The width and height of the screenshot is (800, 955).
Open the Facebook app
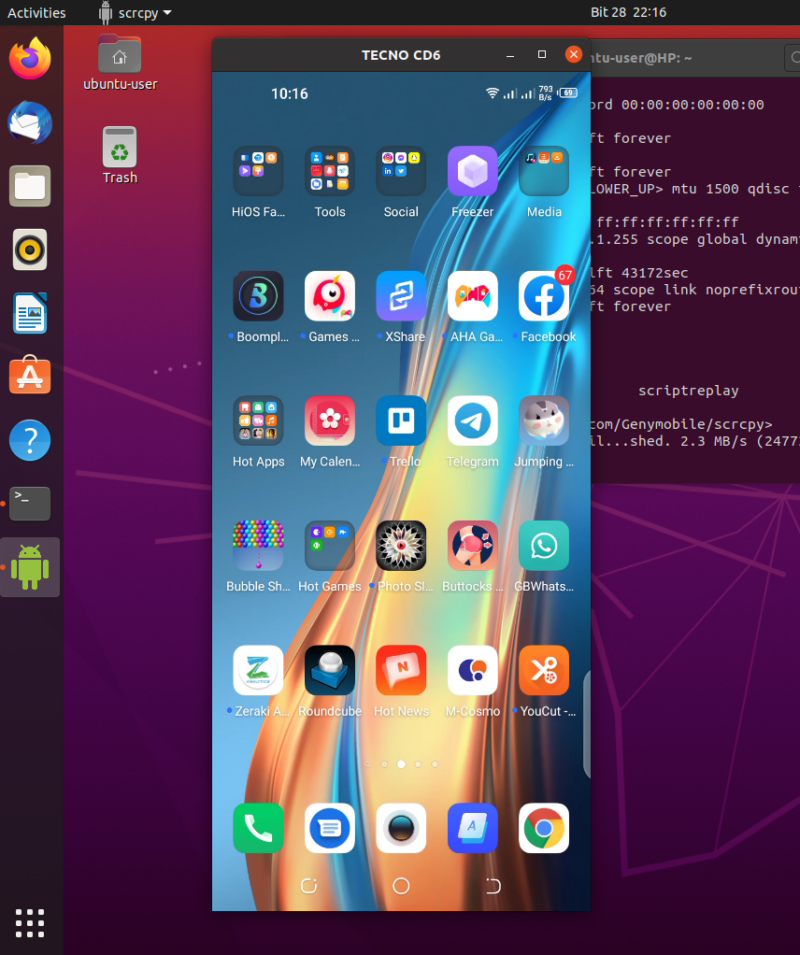coord(544,295)
